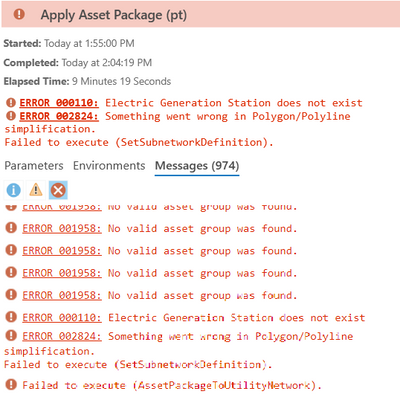Click the error icon beside the last ERROR 001958
Screen dimensions: 400x400
tap(11, 295)
